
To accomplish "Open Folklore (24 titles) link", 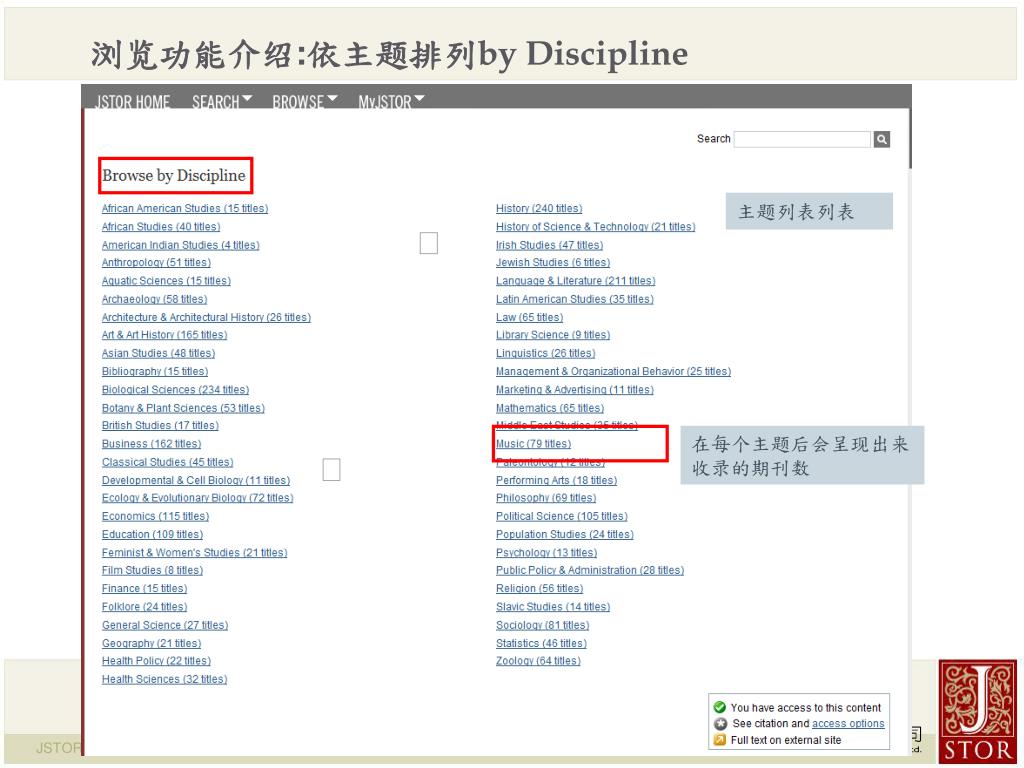I will click(x=144, y=607).
